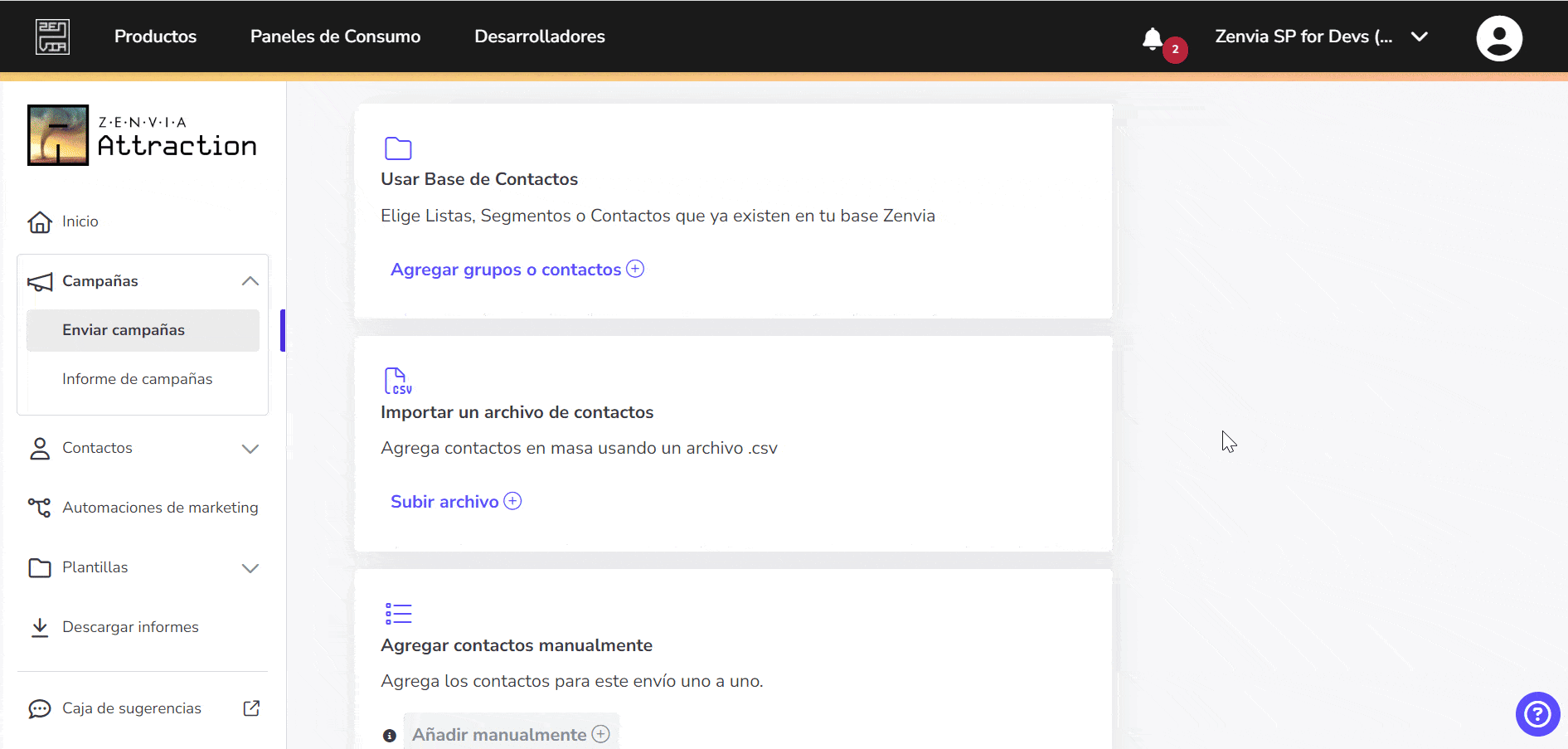Collapse the Campañas section chevron
The width and height of the screenshot is (1568, 749).
250,281
